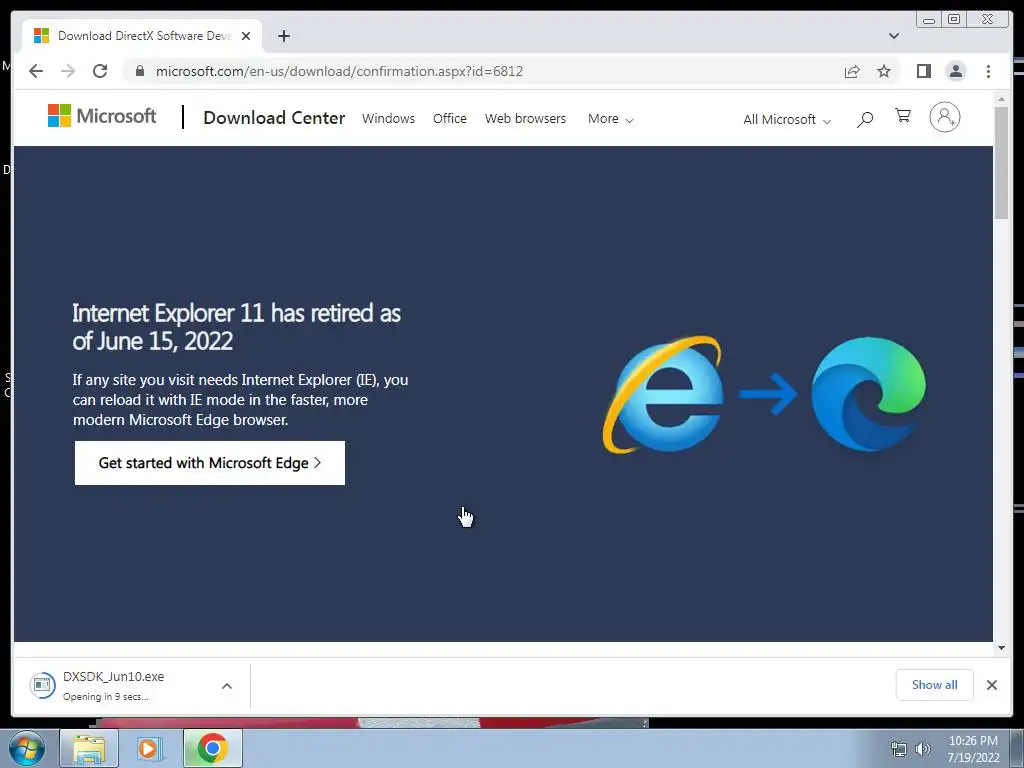View site info via the padlock icon
Screen dimensions: 1024x768
coord(139,71)
